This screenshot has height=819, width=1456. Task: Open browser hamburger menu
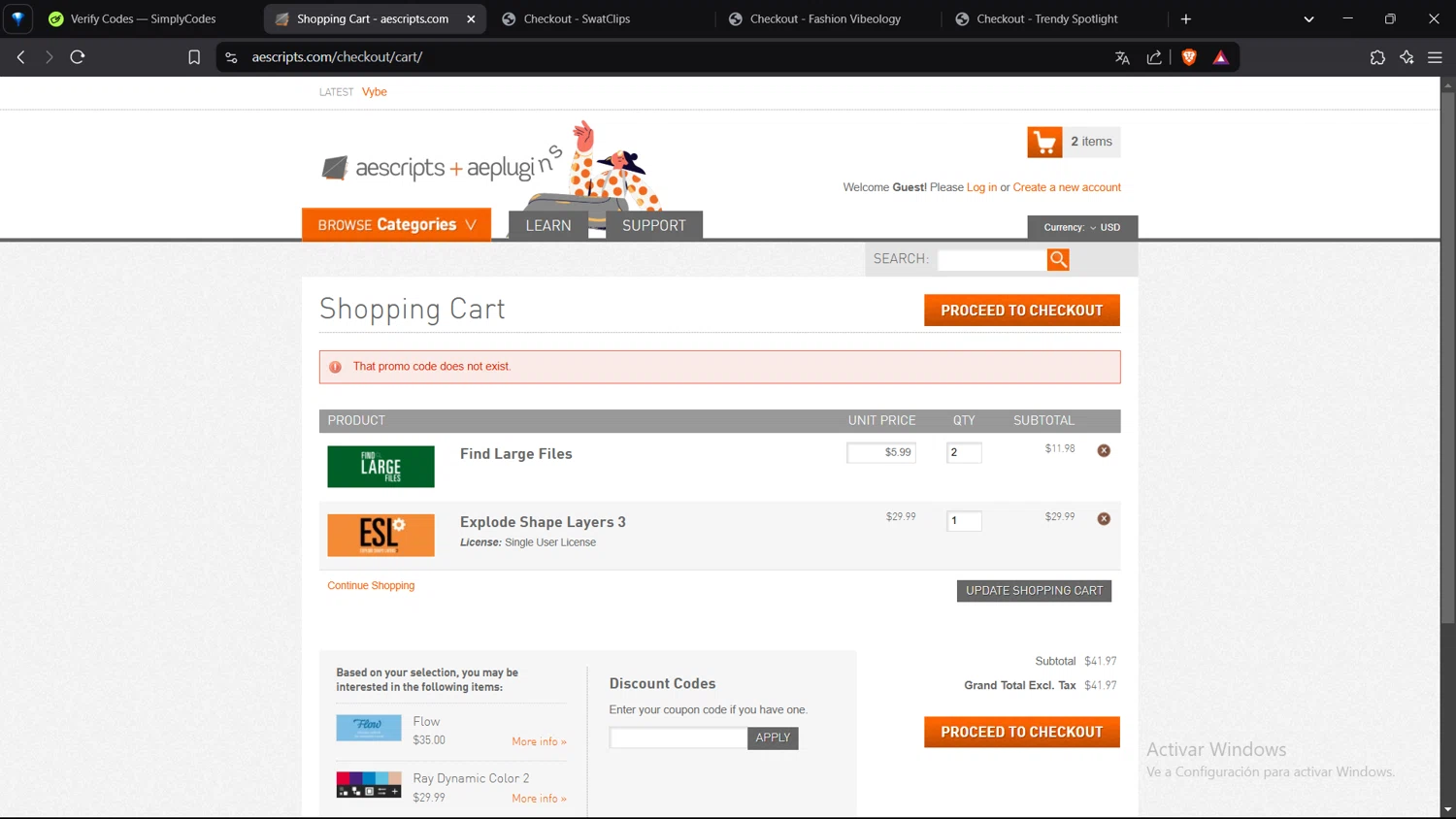1435,57
